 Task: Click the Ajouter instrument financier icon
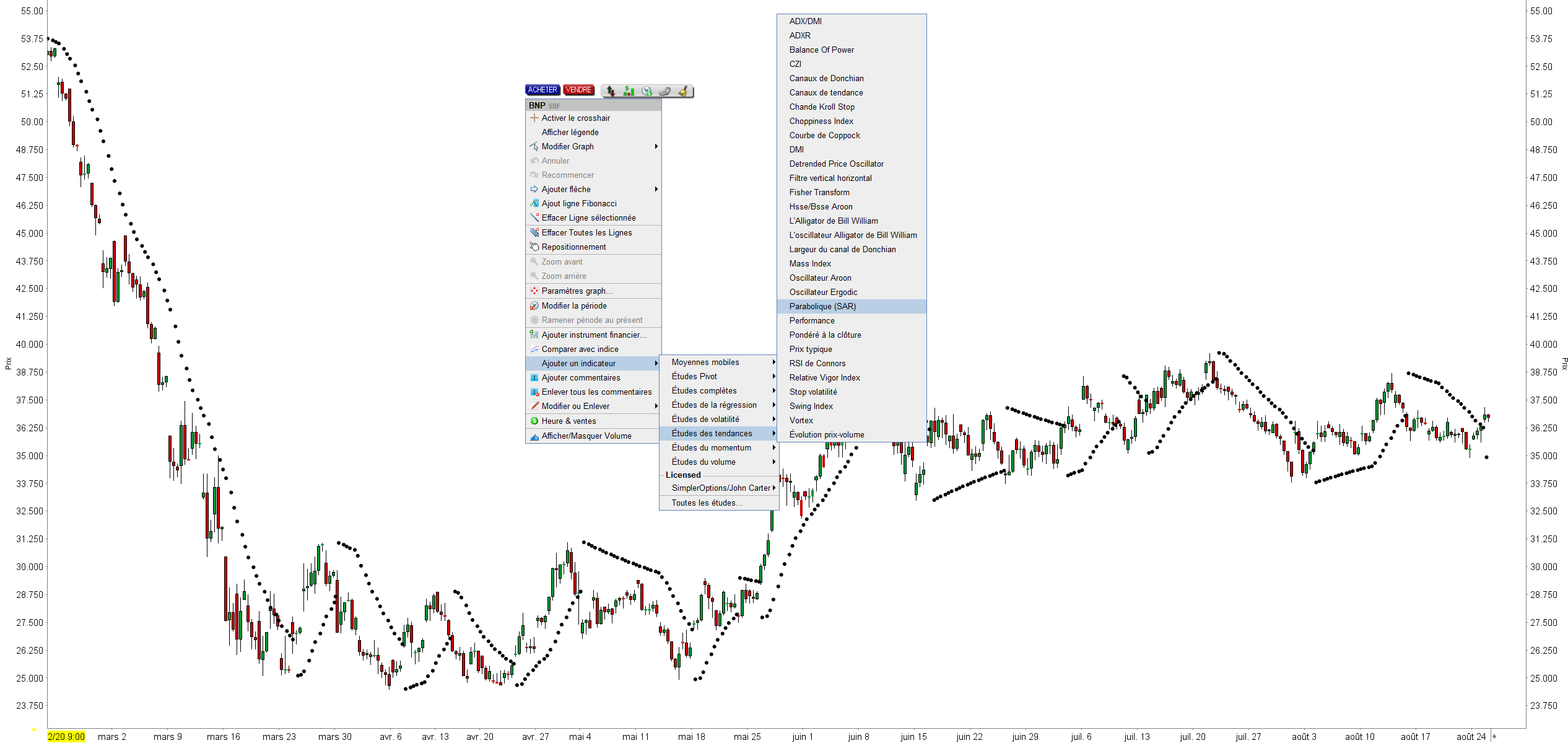(x=534, y=335)
